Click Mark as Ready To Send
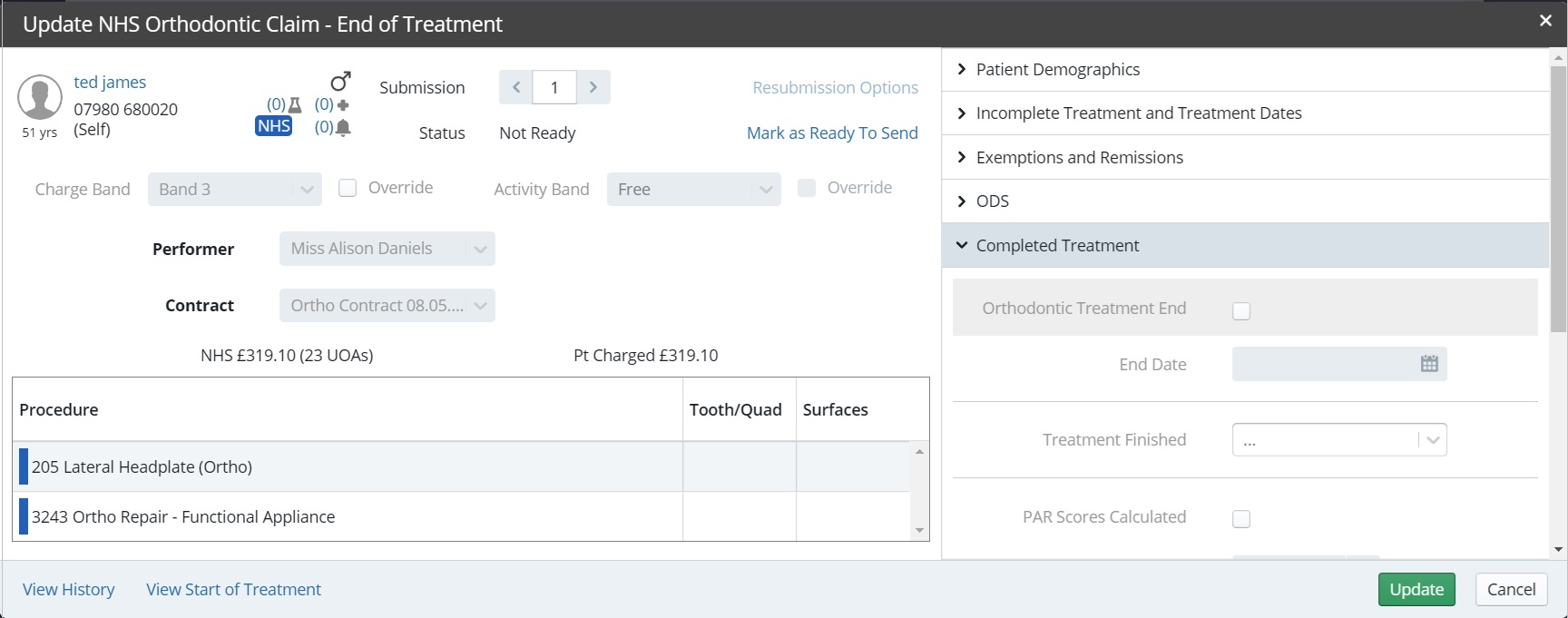 tap(831, 133)
